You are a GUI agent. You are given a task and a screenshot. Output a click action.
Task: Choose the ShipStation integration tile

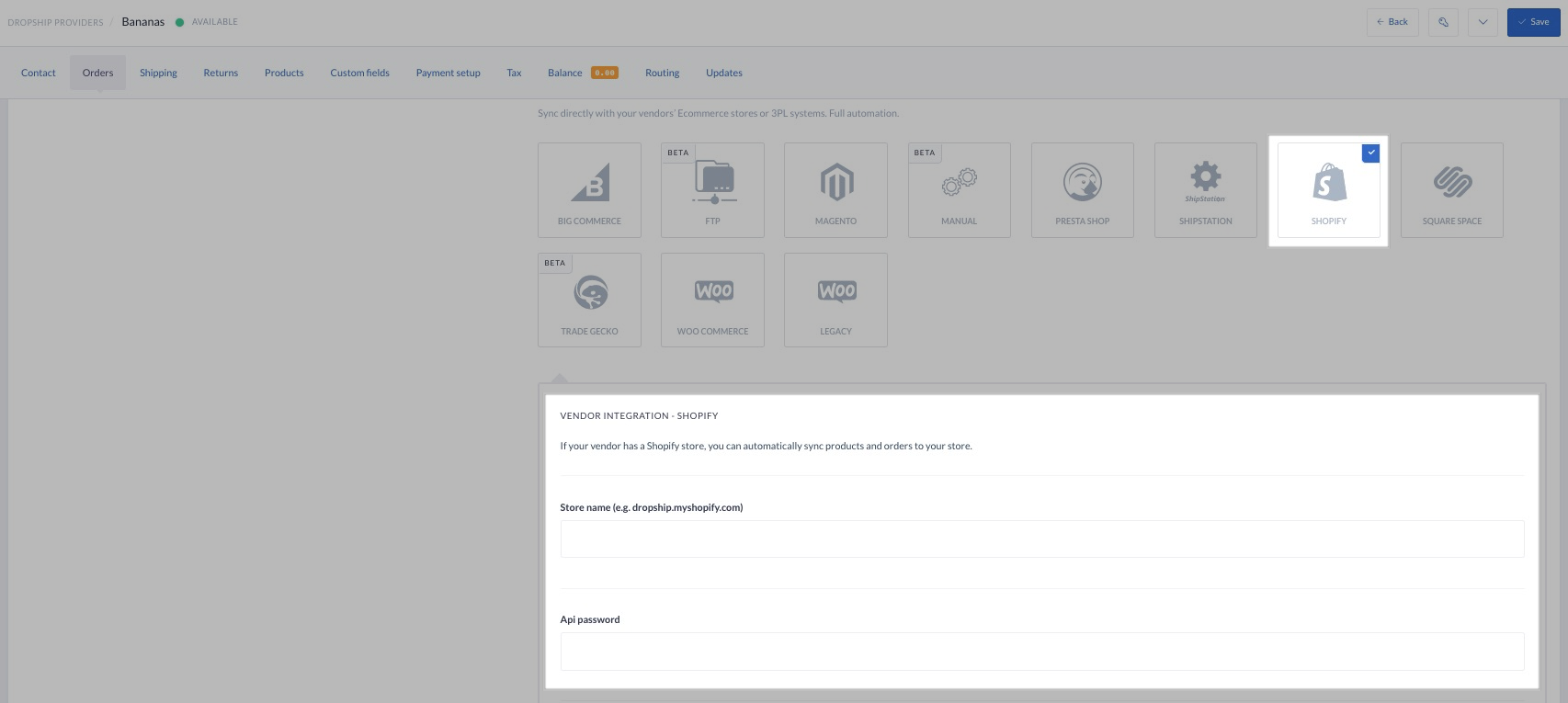pyautogui.click(x=1205, y=190)
